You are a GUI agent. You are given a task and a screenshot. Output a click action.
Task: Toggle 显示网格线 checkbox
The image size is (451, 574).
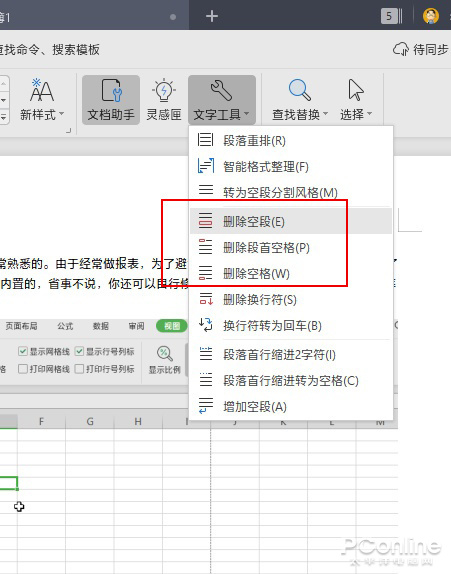coord(23,351)
